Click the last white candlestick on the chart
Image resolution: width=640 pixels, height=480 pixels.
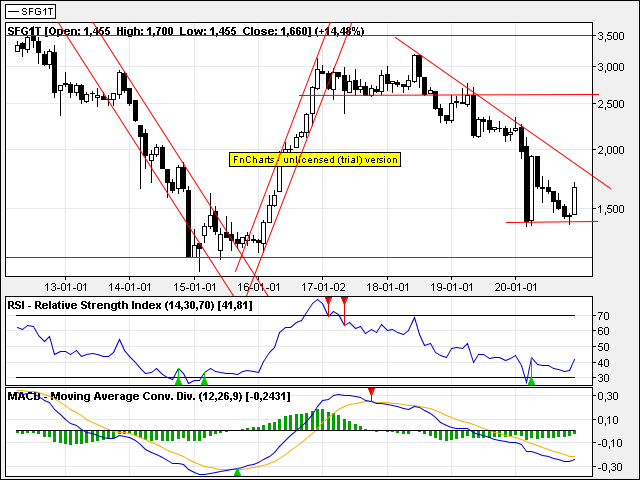(x=574, y=200)
